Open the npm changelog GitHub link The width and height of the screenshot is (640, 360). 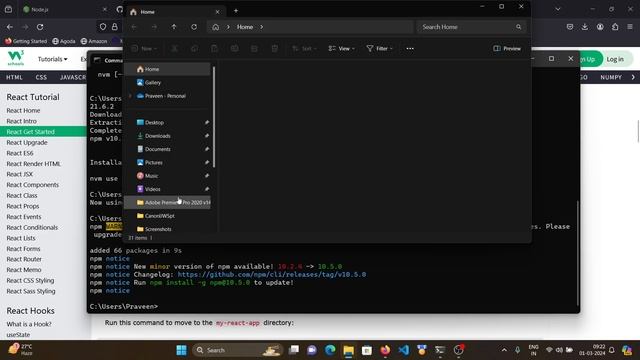[x=271, y=275]
